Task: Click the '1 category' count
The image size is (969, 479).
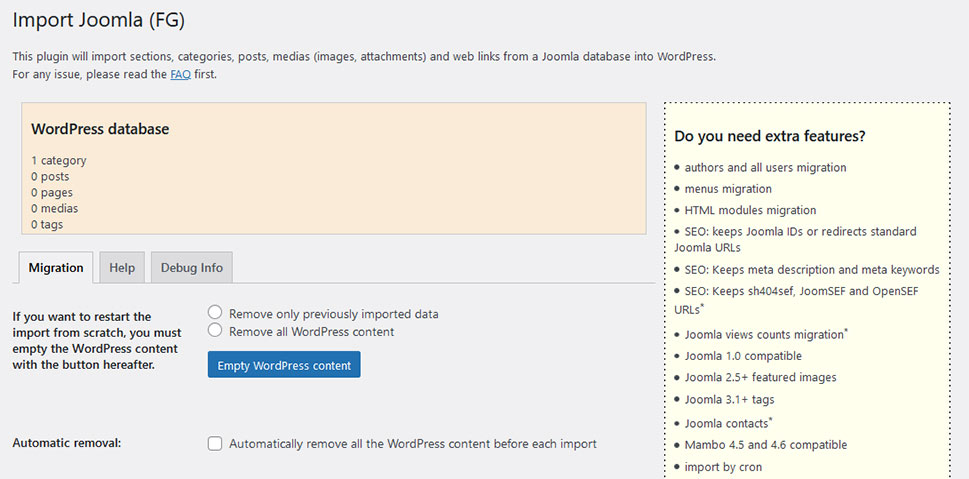Action: pos(59,161)
